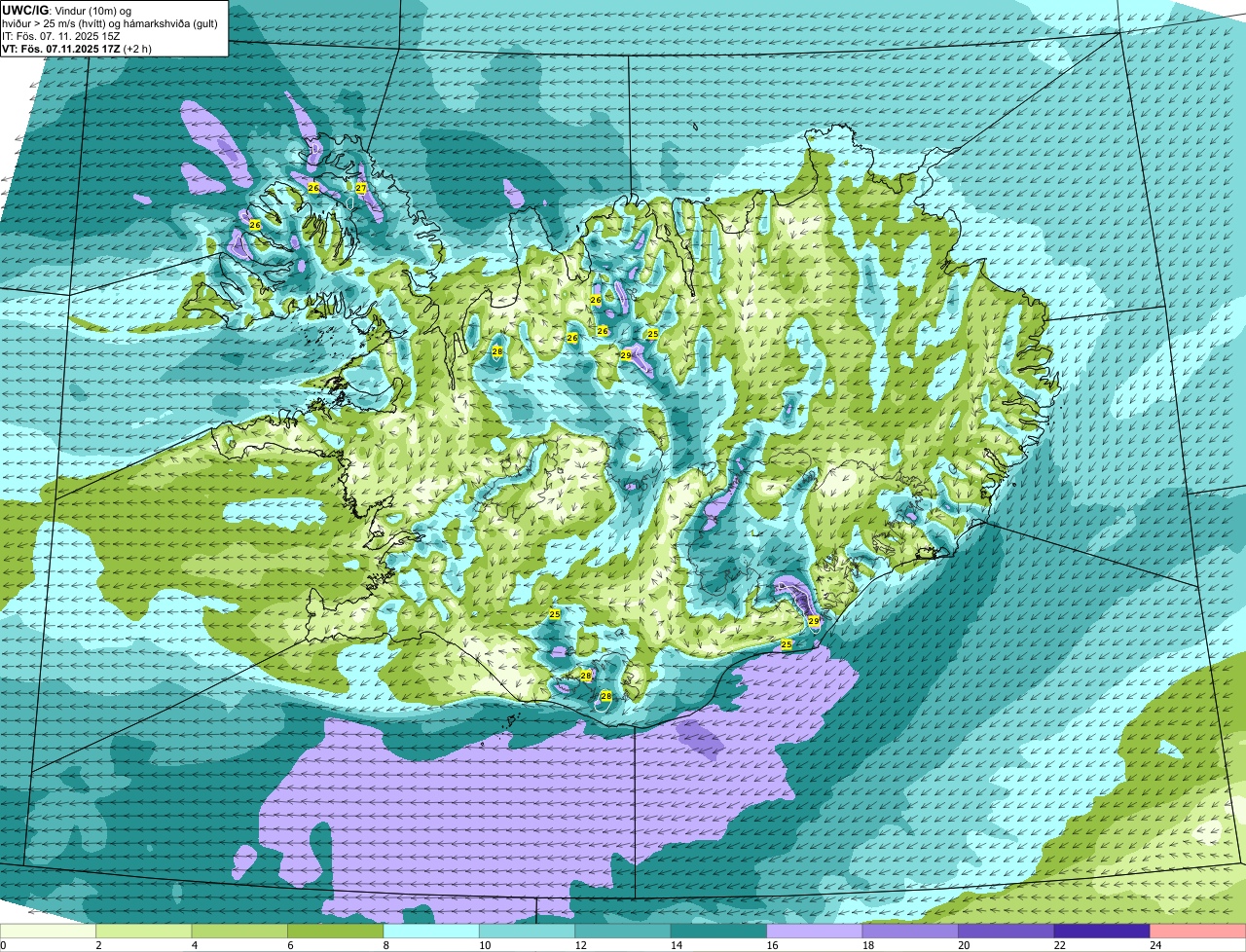Select the 18–20 m/s purple legend swatch
The width and height of the screenshot is (1246, 952).
coord(911,931)
